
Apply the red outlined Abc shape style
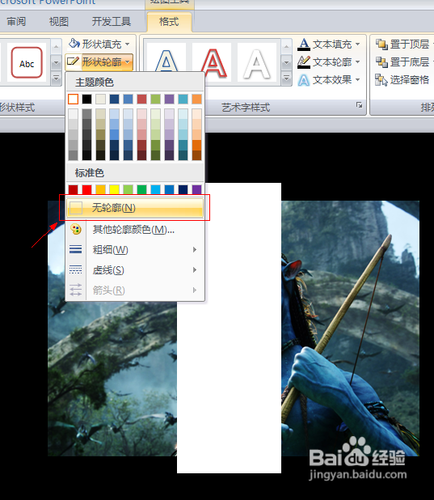27,62
